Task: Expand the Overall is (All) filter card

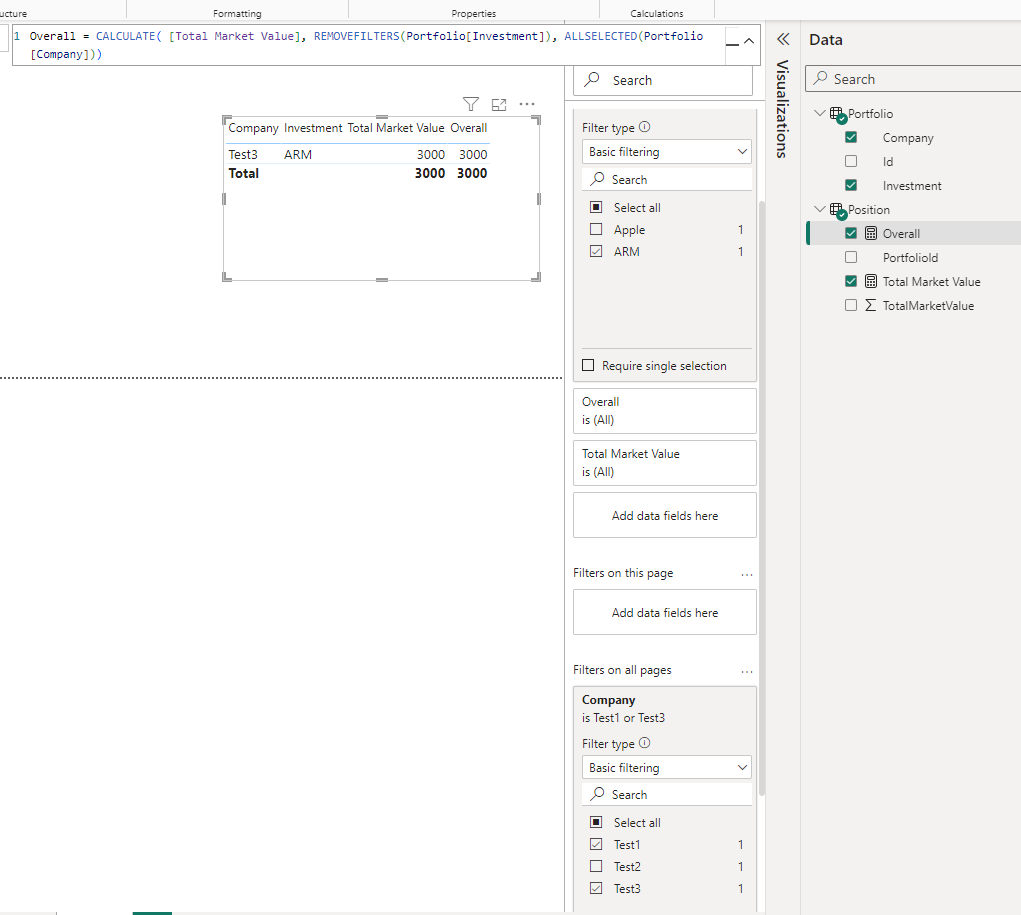Action: coord(665,411)
